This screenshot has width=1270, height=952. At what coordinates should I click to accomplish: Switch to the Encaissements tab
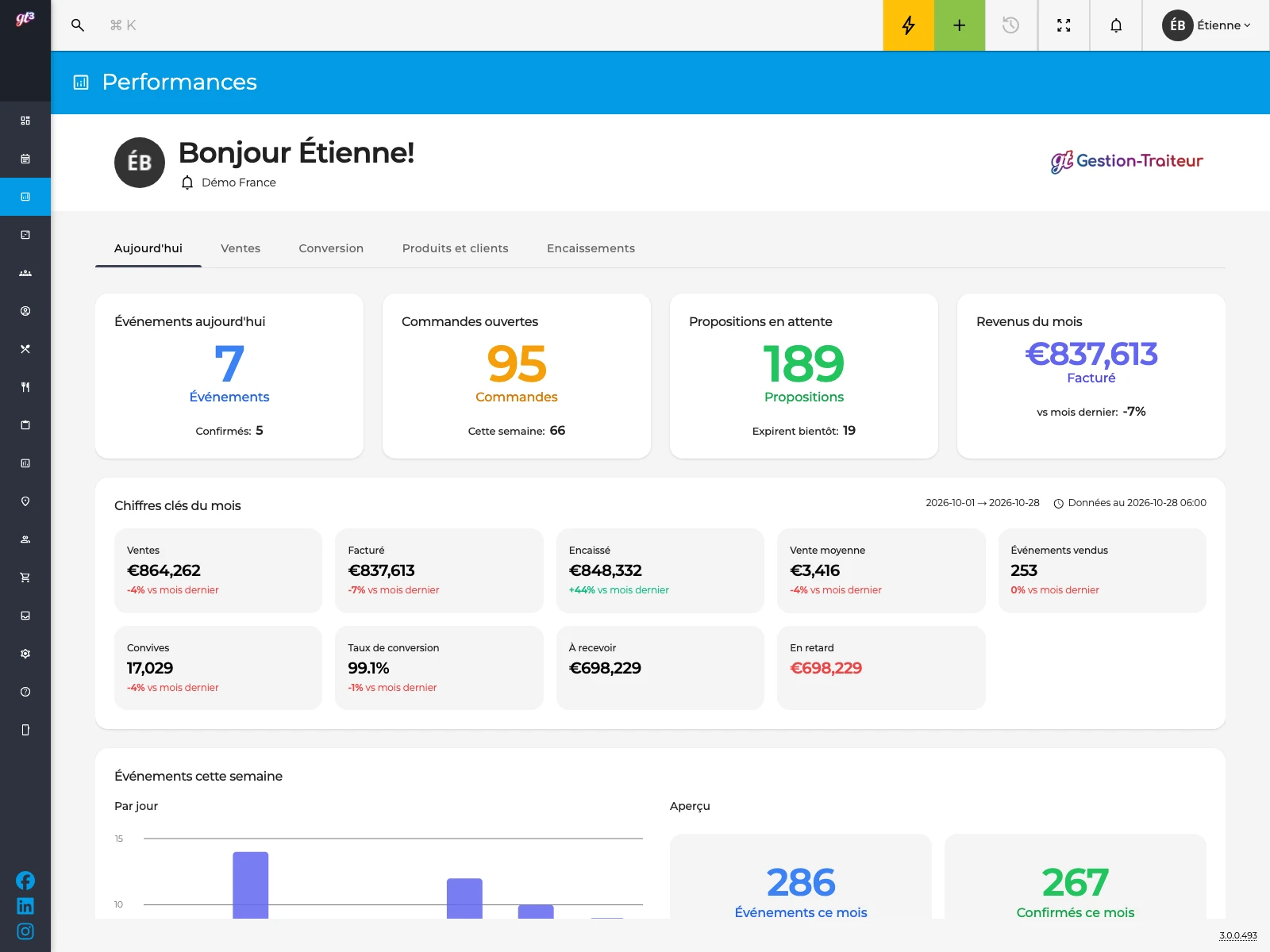(x=591, y=248)
